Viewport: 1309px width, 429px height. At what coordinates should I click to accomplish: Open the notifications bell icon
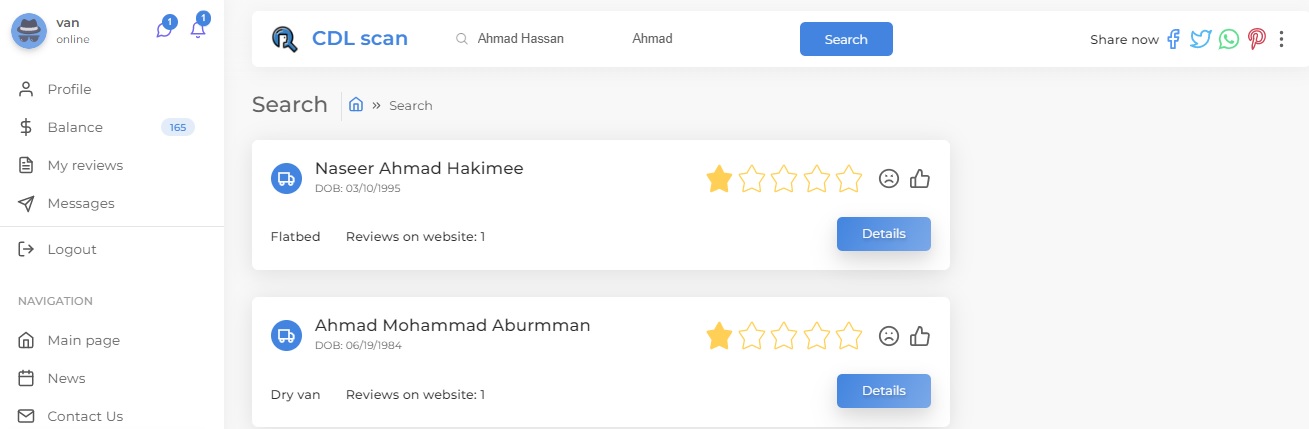(x=198, y=29)
